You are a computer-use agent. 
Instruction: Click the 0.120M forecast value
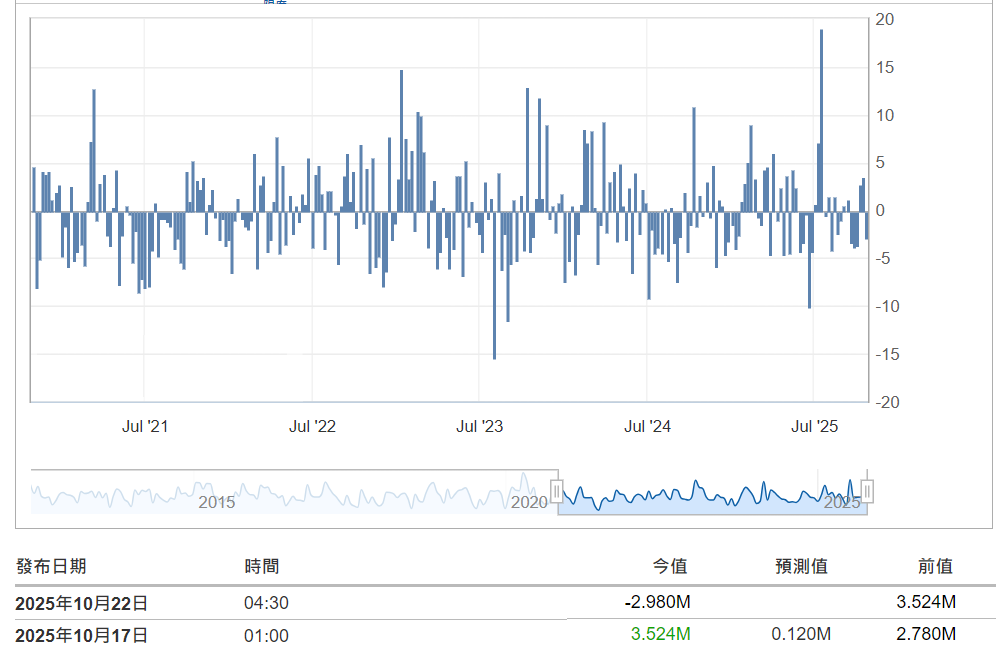click(x=801, y=634)
